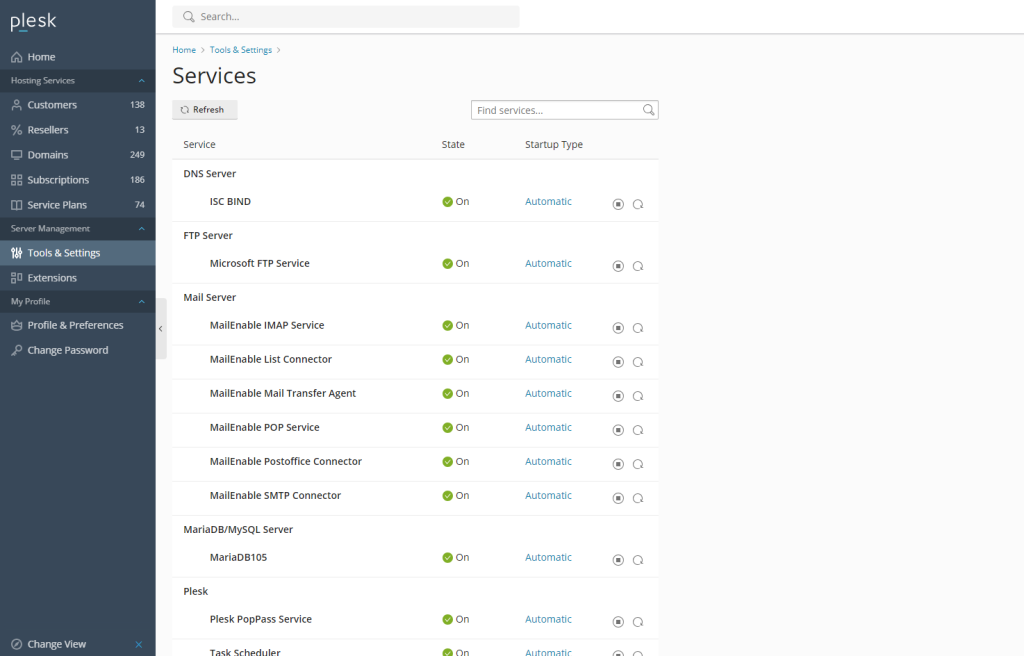
Task: Change MailEnable List Connector startup type
Action: click(548, 359)
